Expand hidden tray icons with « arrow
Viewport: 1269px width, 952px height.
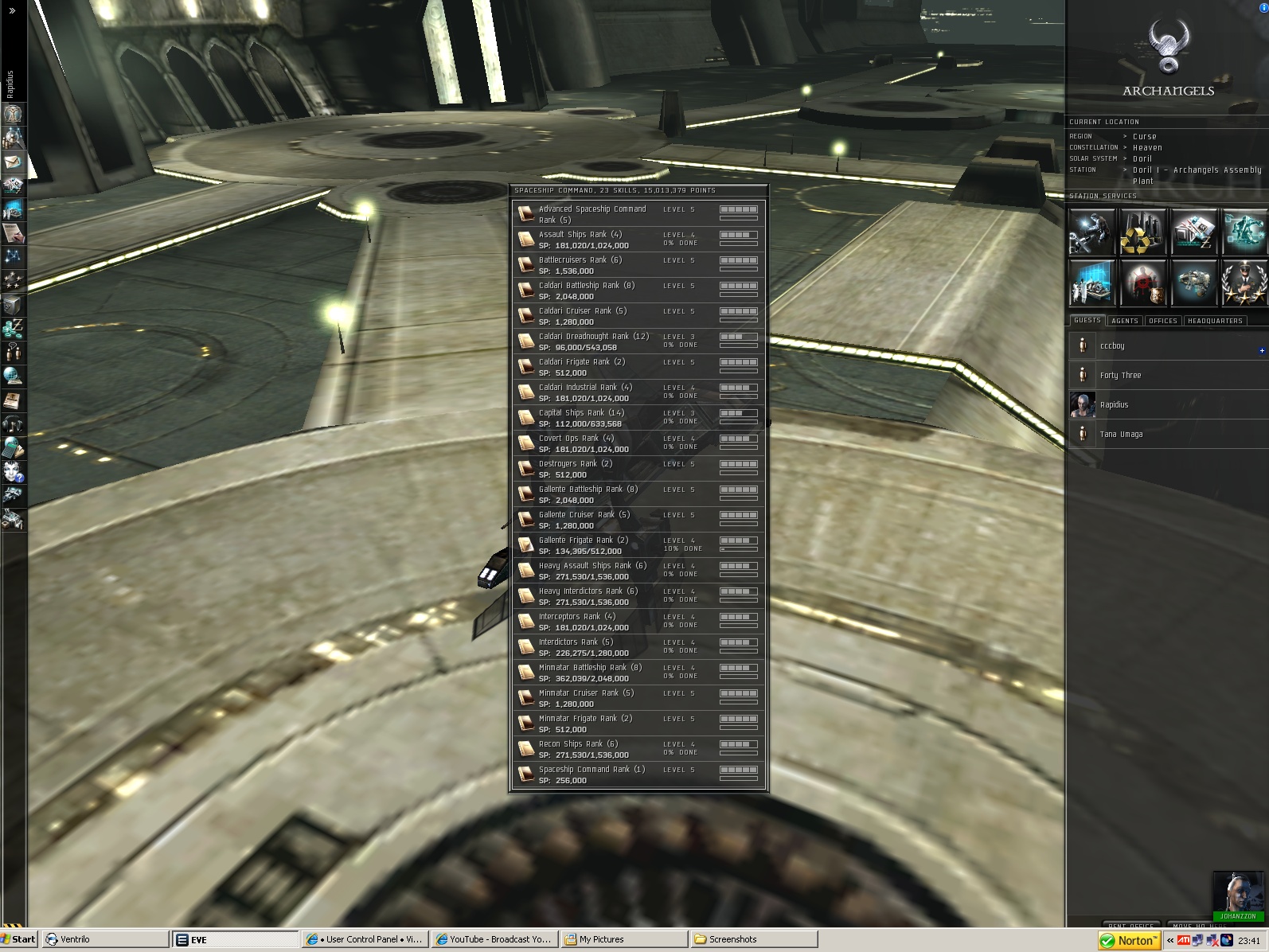tap(1170, 940)
